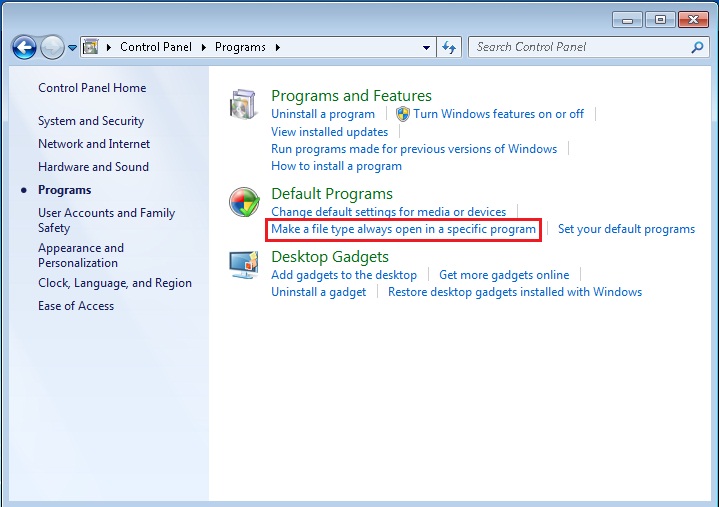Click the Programs and Features icon
Screen dimensions: 719x507
[x=243, y=105]
